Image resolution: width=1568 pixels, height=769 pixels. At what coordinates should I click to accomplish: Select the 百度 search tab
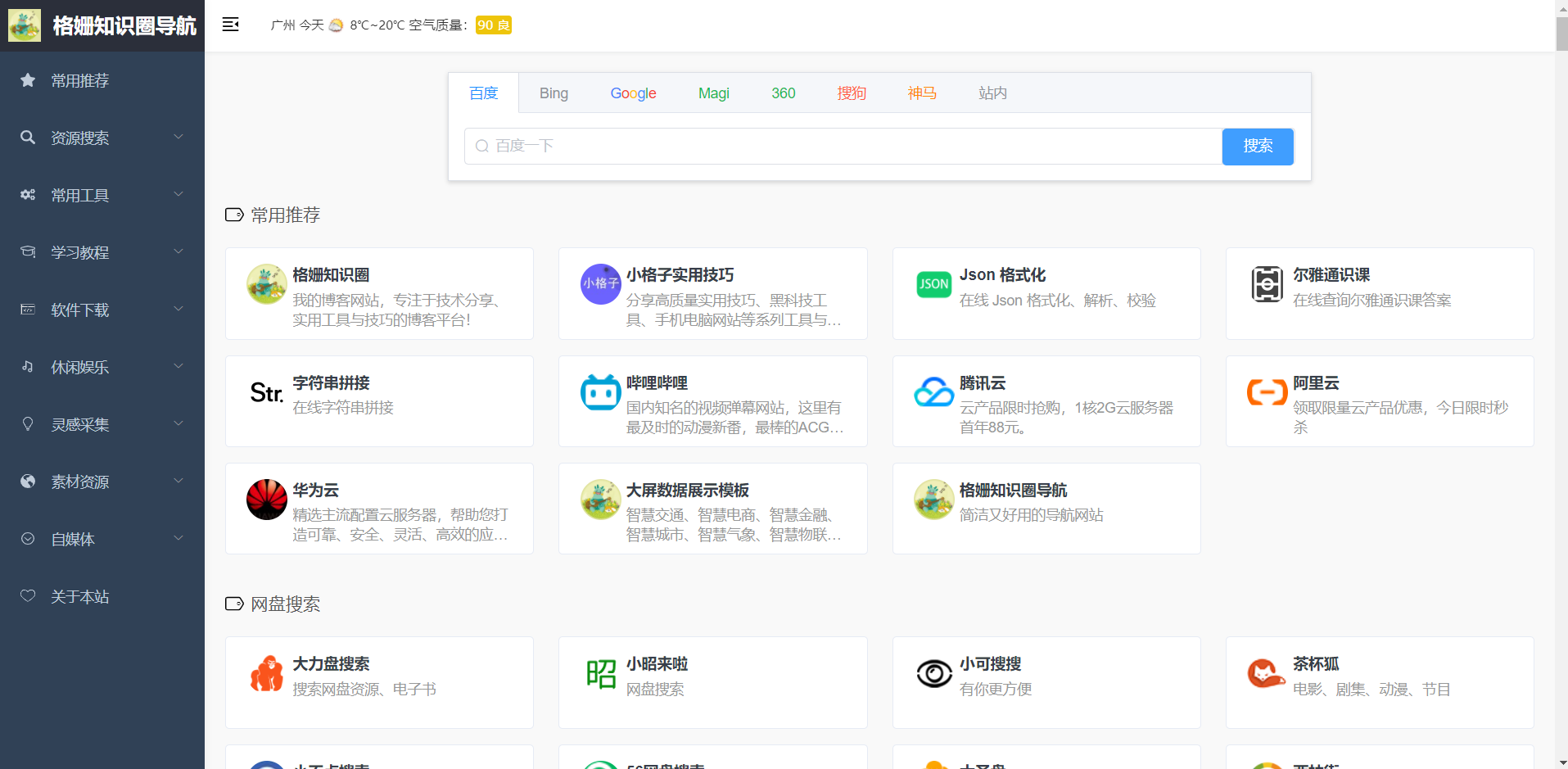pos(484,93)
